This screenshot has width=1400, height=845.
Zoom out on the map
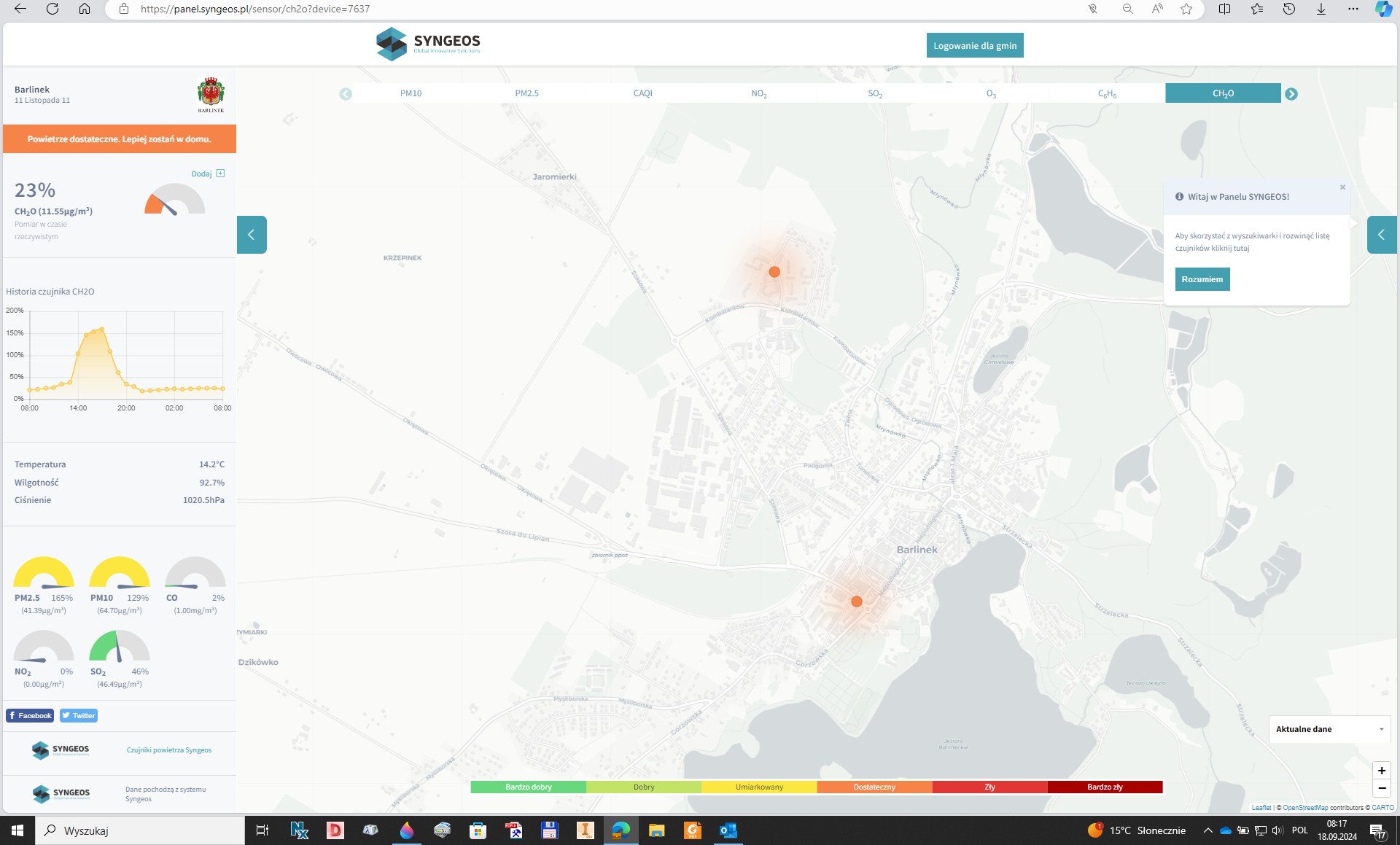[1381, 788]
